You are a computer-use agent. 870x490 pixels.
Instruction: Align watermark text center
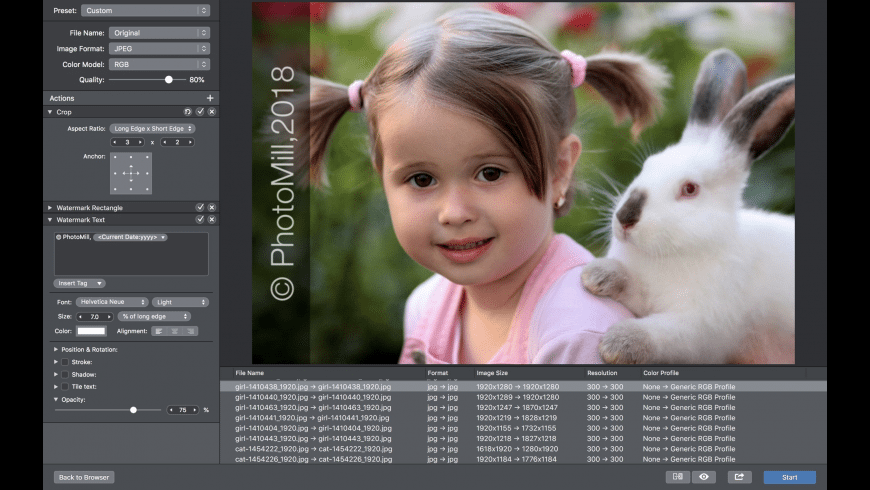click(175, 331)
